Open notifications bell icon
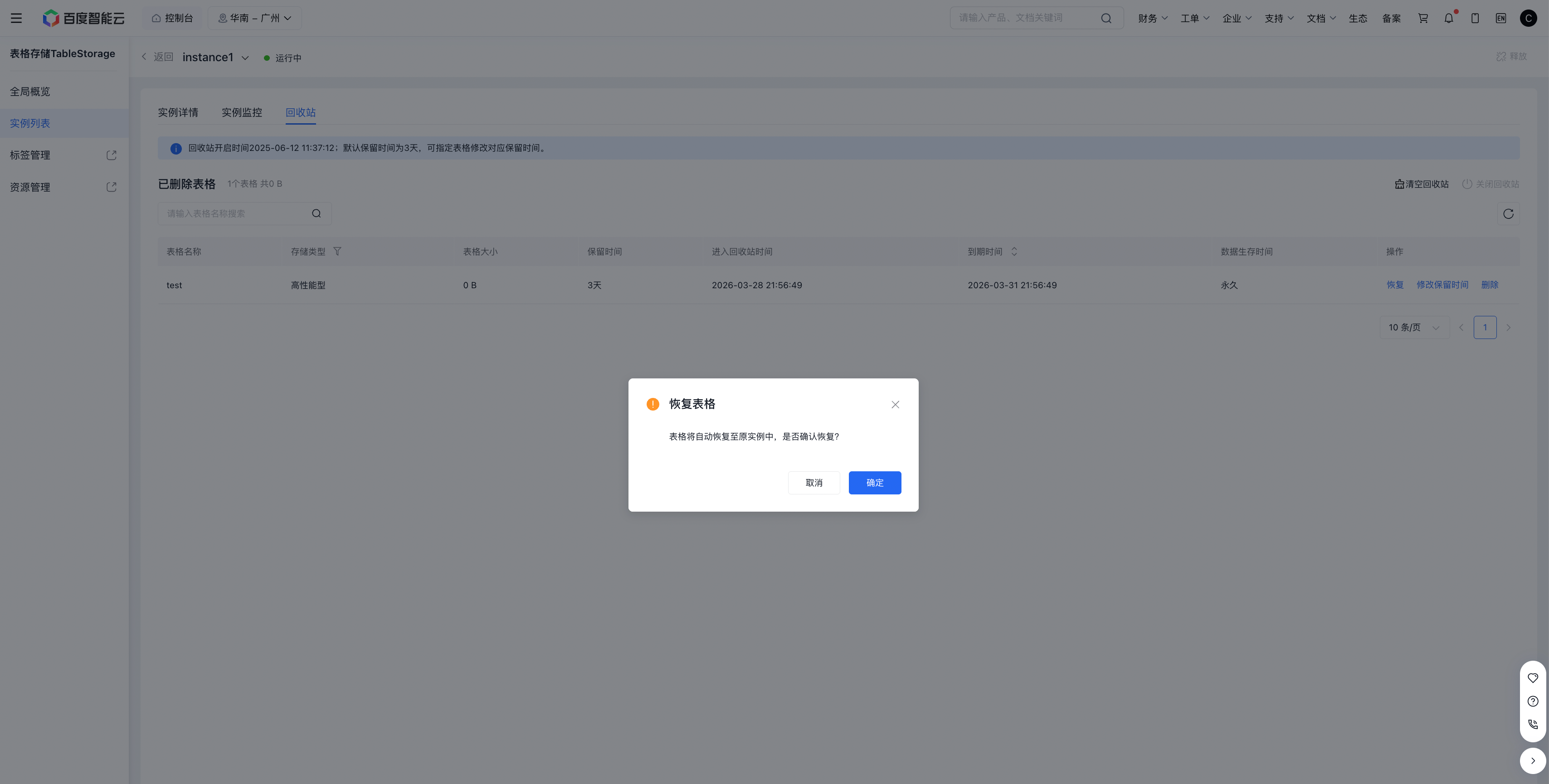The height and width of the screenshot is (784, 1549). point(1449,18)
